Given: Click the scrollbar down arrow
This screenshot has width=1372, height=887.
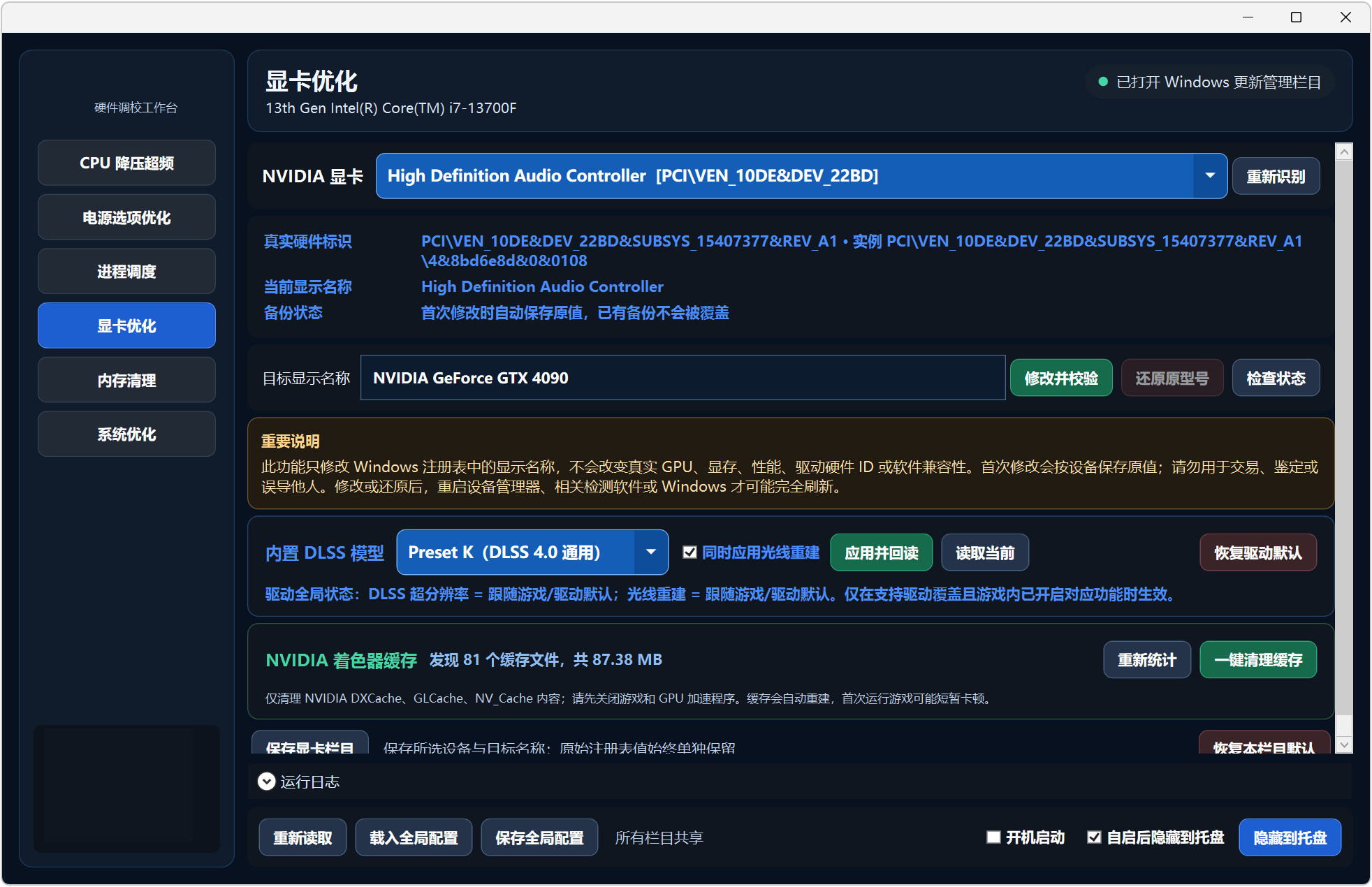Looking at the screenshot, I should [x=1343, y=745].
